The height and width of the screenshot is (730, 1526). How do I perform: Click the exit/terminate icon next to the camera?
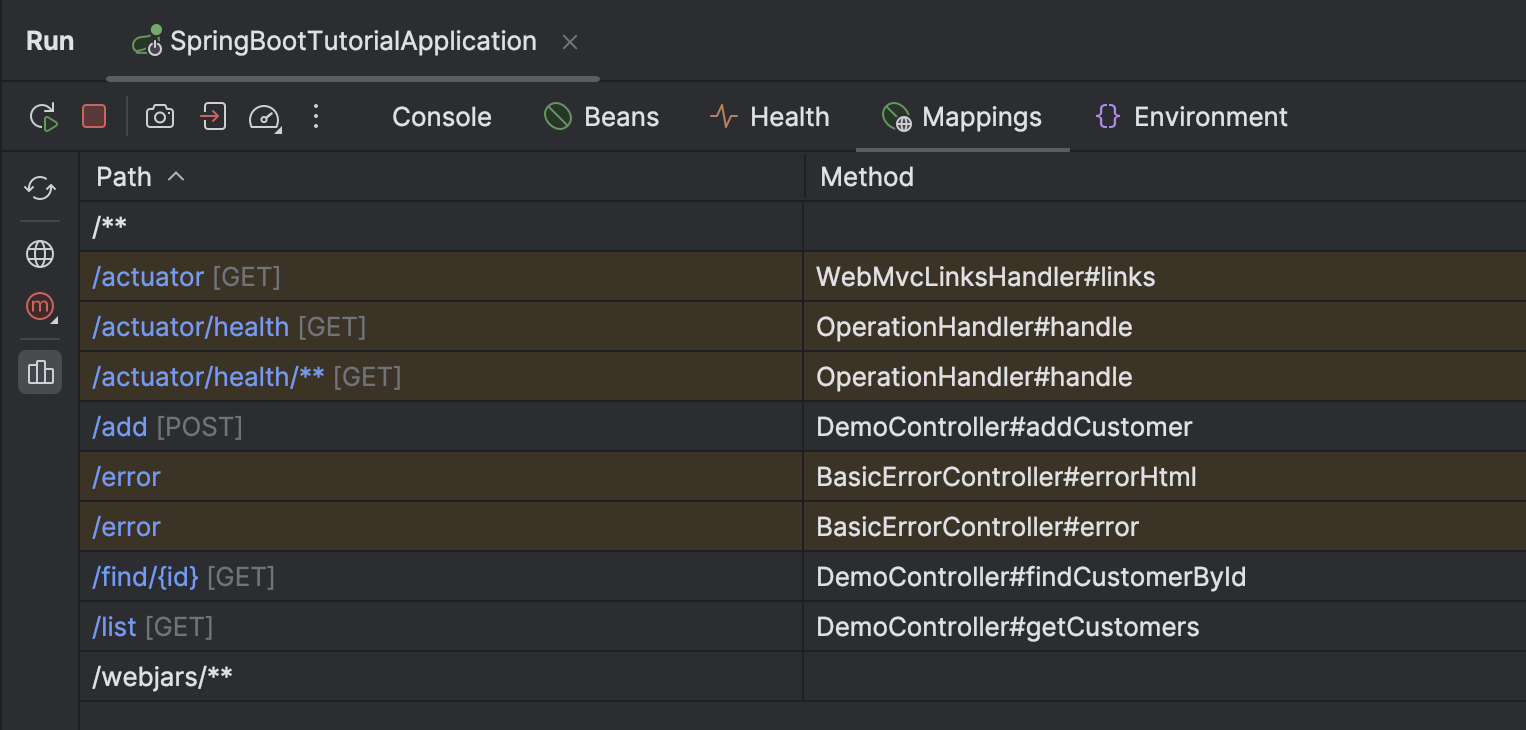point(214,116)
